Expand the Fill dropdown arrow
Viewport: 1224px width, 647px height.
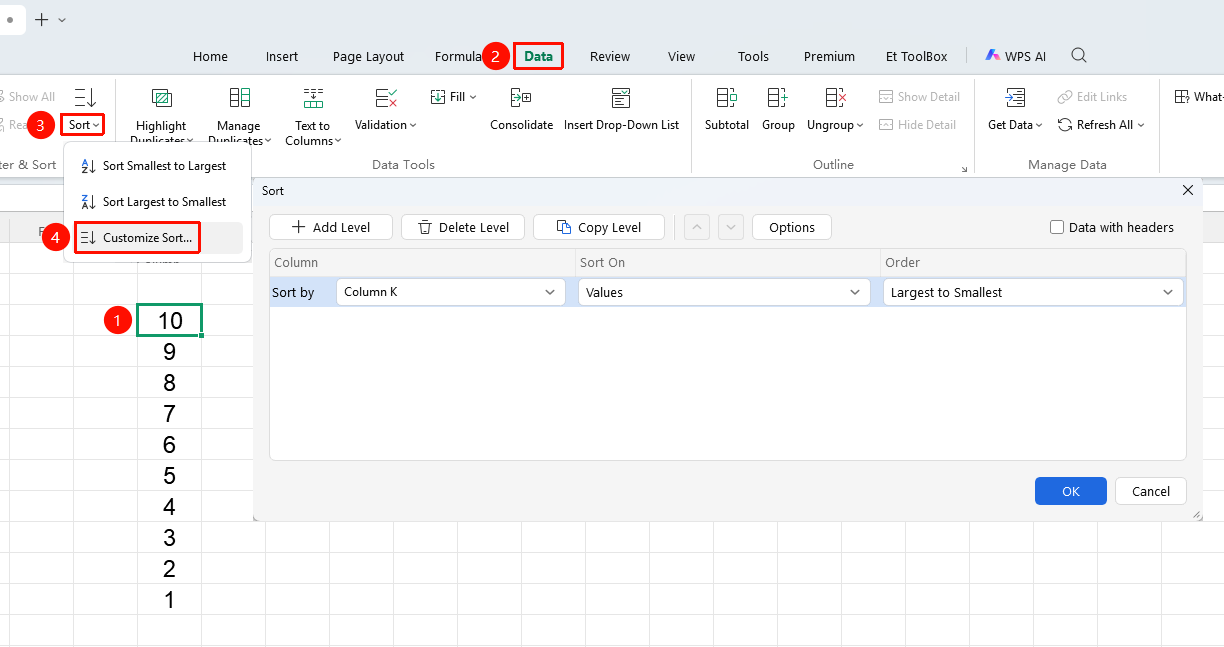[473, 97]
